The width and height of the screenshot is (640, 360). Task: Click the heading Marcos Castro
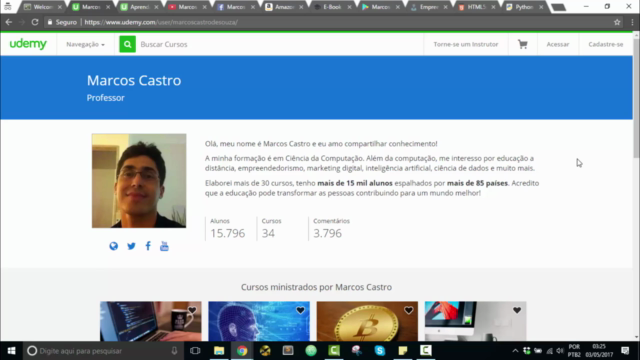pyautogui.click(x=134, y=80)
